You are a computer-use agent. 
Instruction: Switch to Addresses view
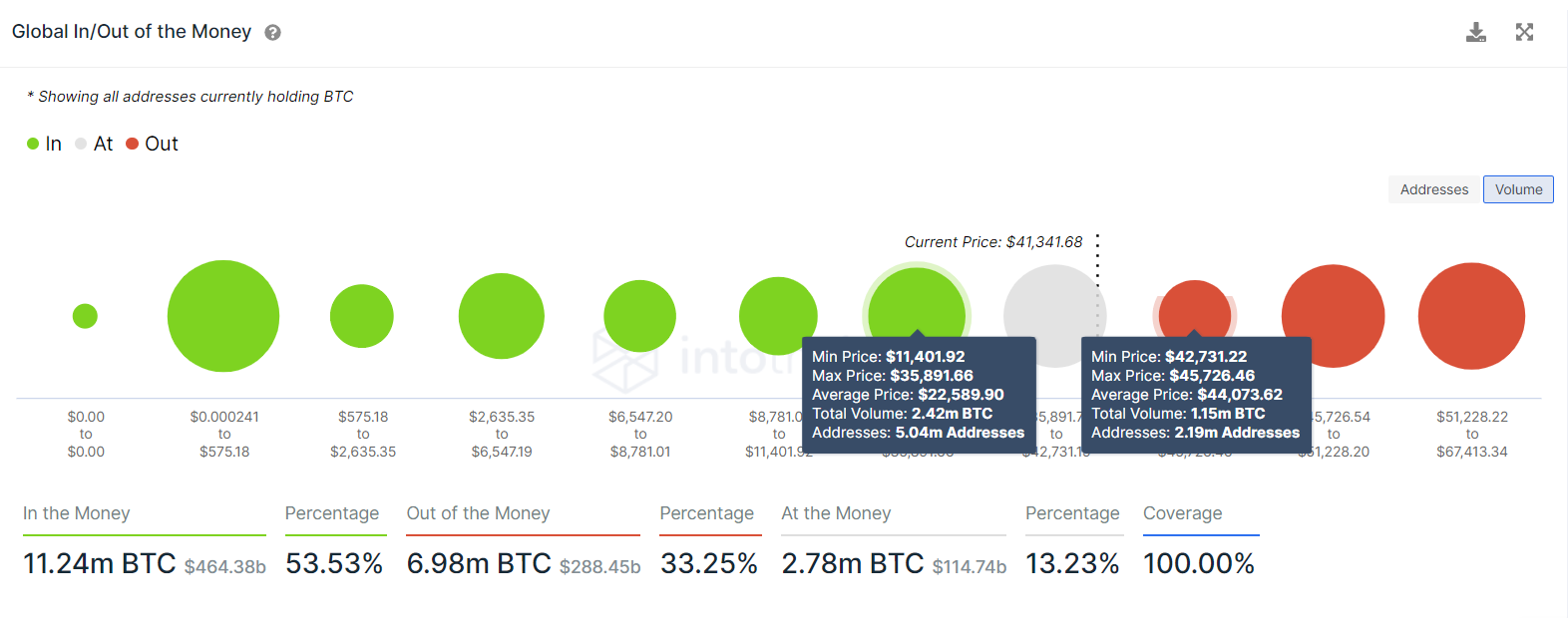tap(1433, 188)
